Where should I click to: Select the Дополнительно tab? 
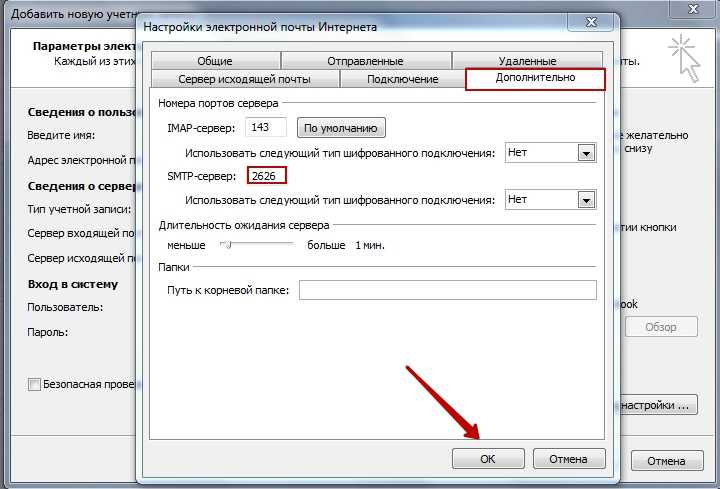(535, 78)
